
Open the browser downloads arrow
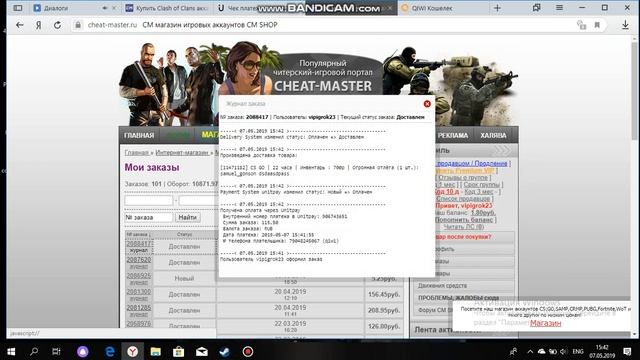(x=625, y=25)
